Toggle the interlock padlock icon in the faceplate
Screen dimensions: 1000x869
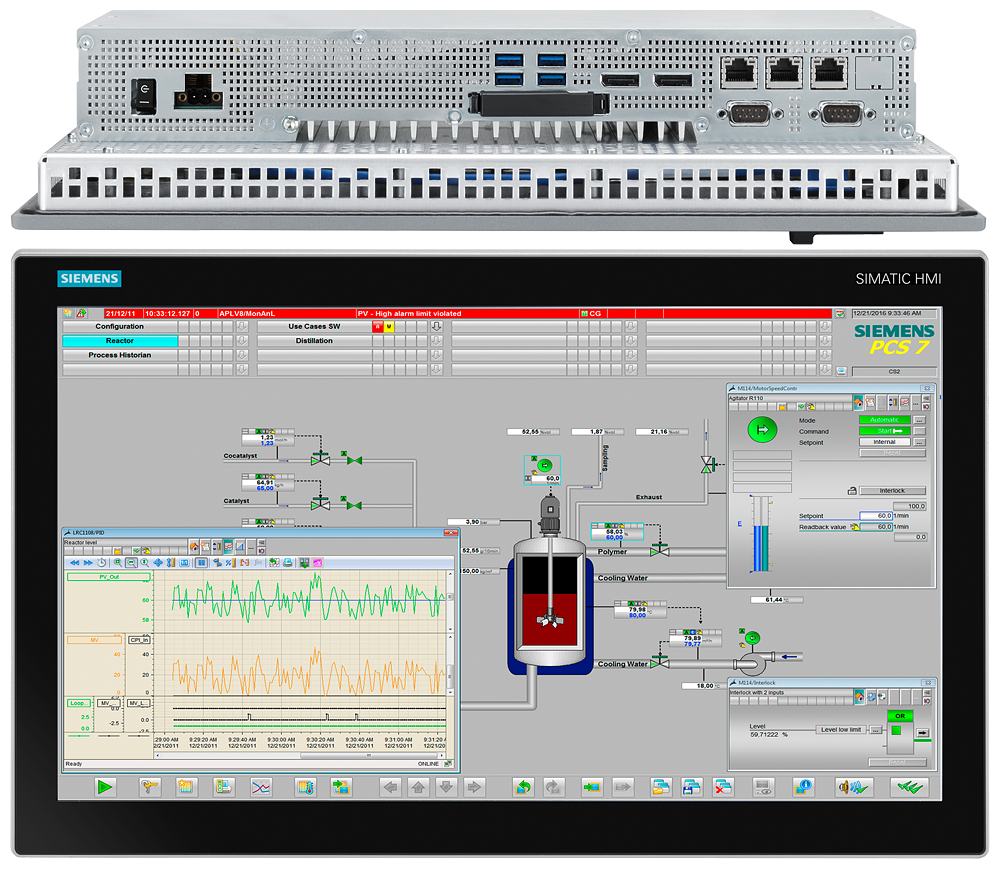(x=853, y=490)
